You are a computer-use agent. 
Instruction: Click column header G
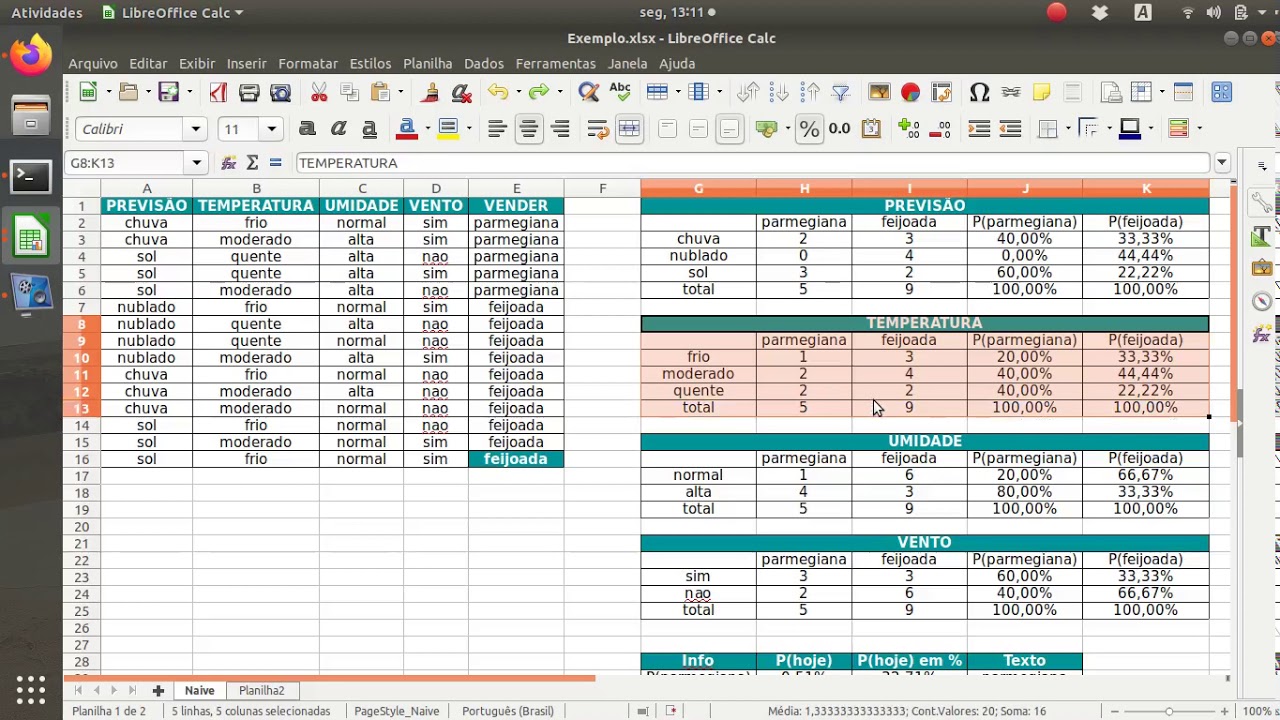tap(698, 188)
